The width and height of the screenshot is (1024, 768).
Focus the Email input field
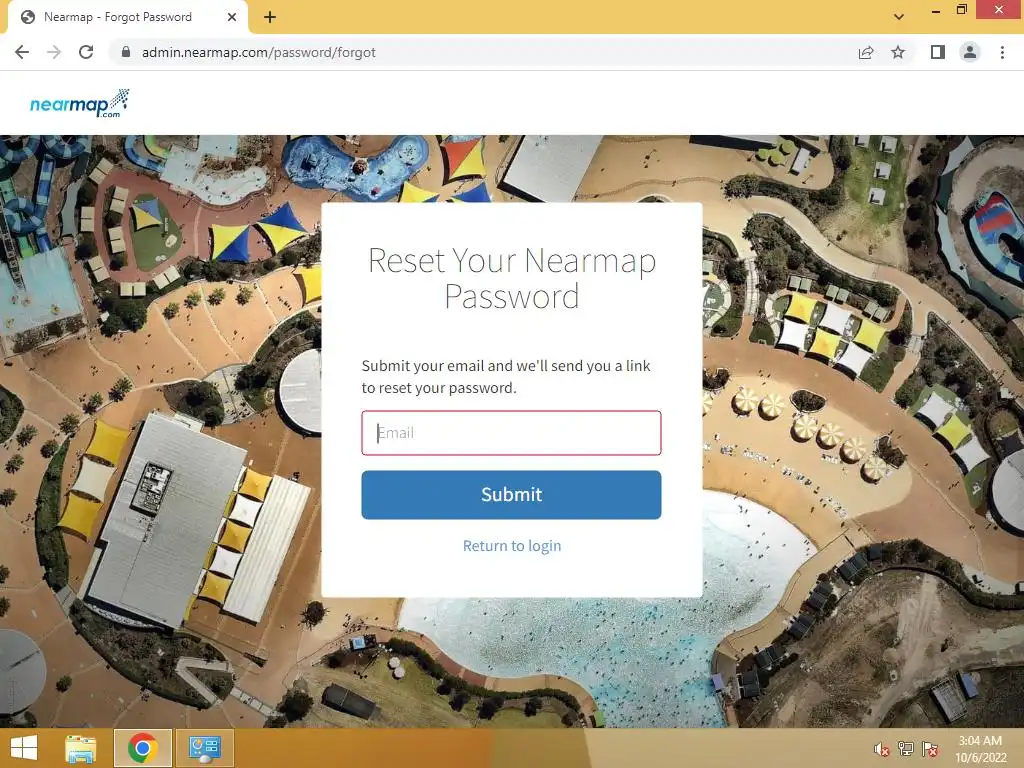pos(511,433)
